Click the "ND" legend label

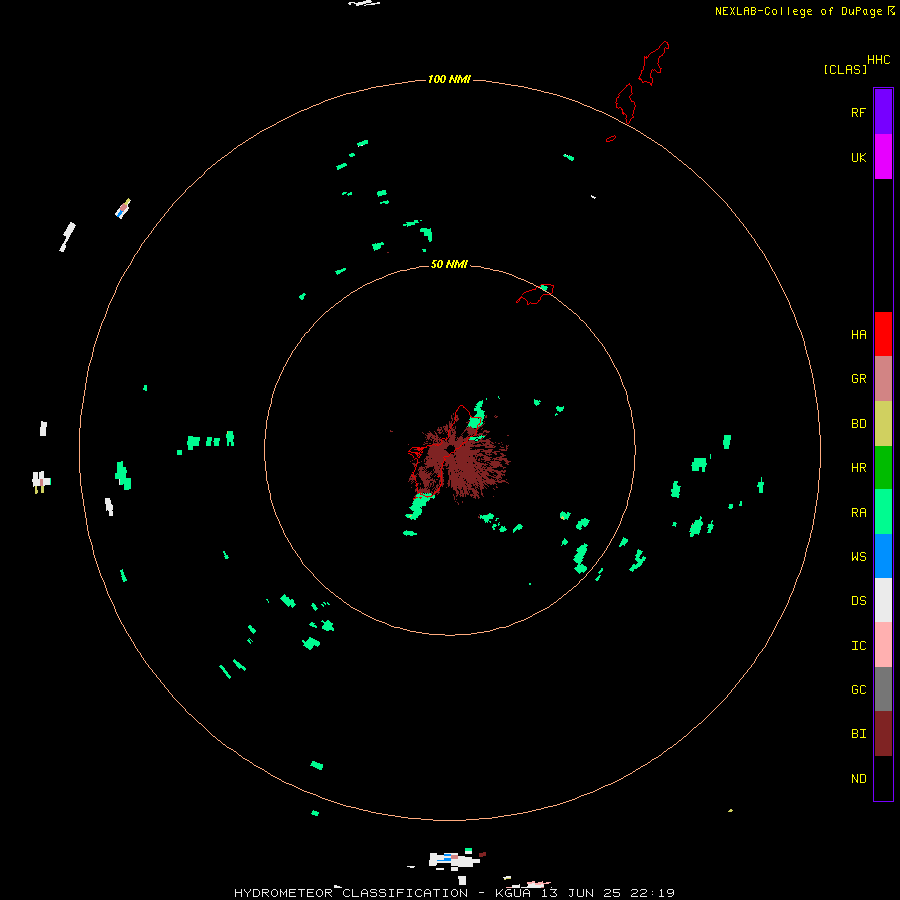(858, 779)
